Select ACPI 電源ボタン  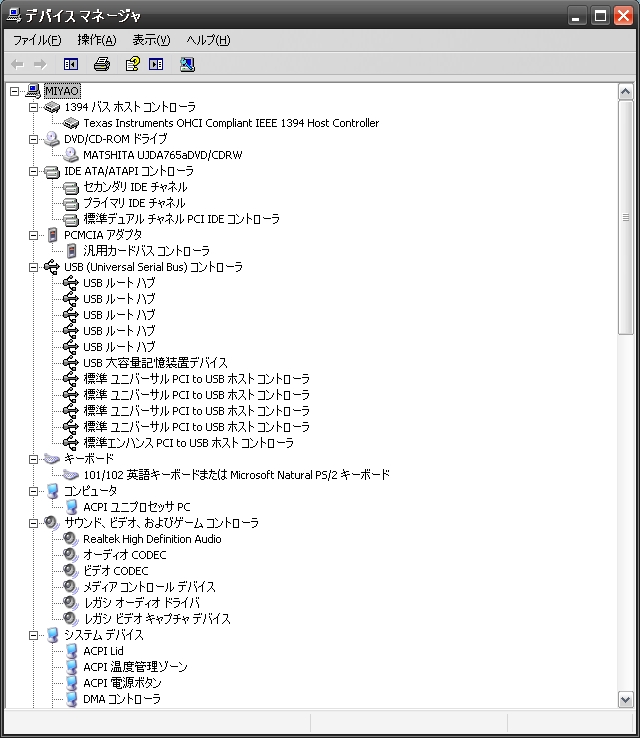pyautogui.click(x=122, y=683)
